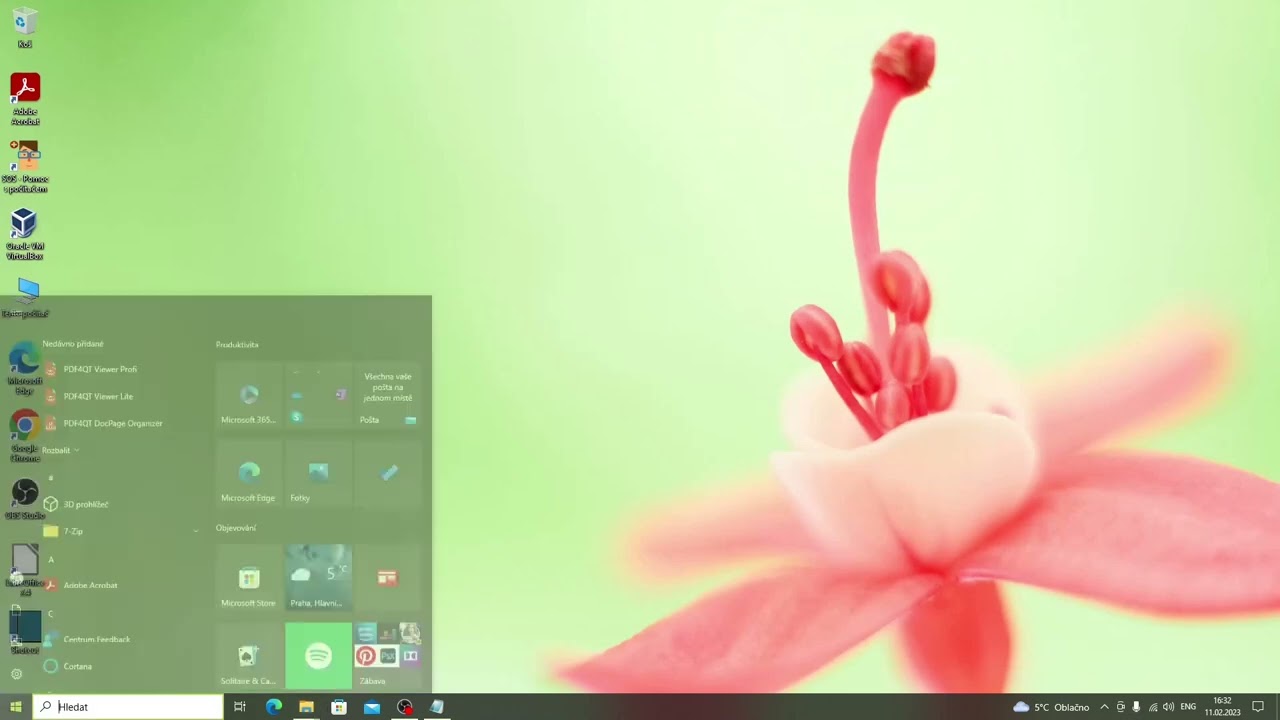
Task: Focus the Hledat search box
Action: pos(128,707)
